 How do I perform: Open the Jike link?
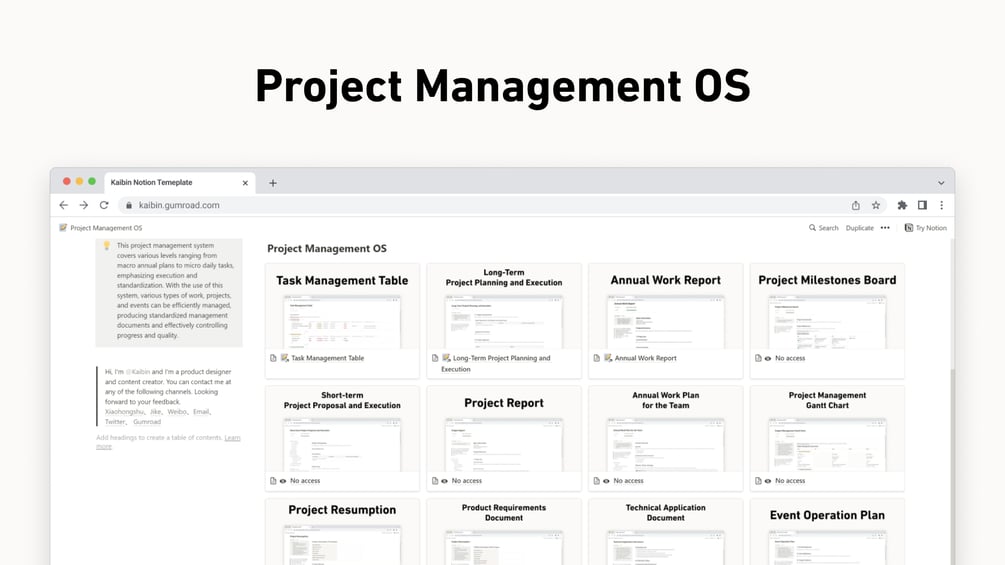pos(156,412)
